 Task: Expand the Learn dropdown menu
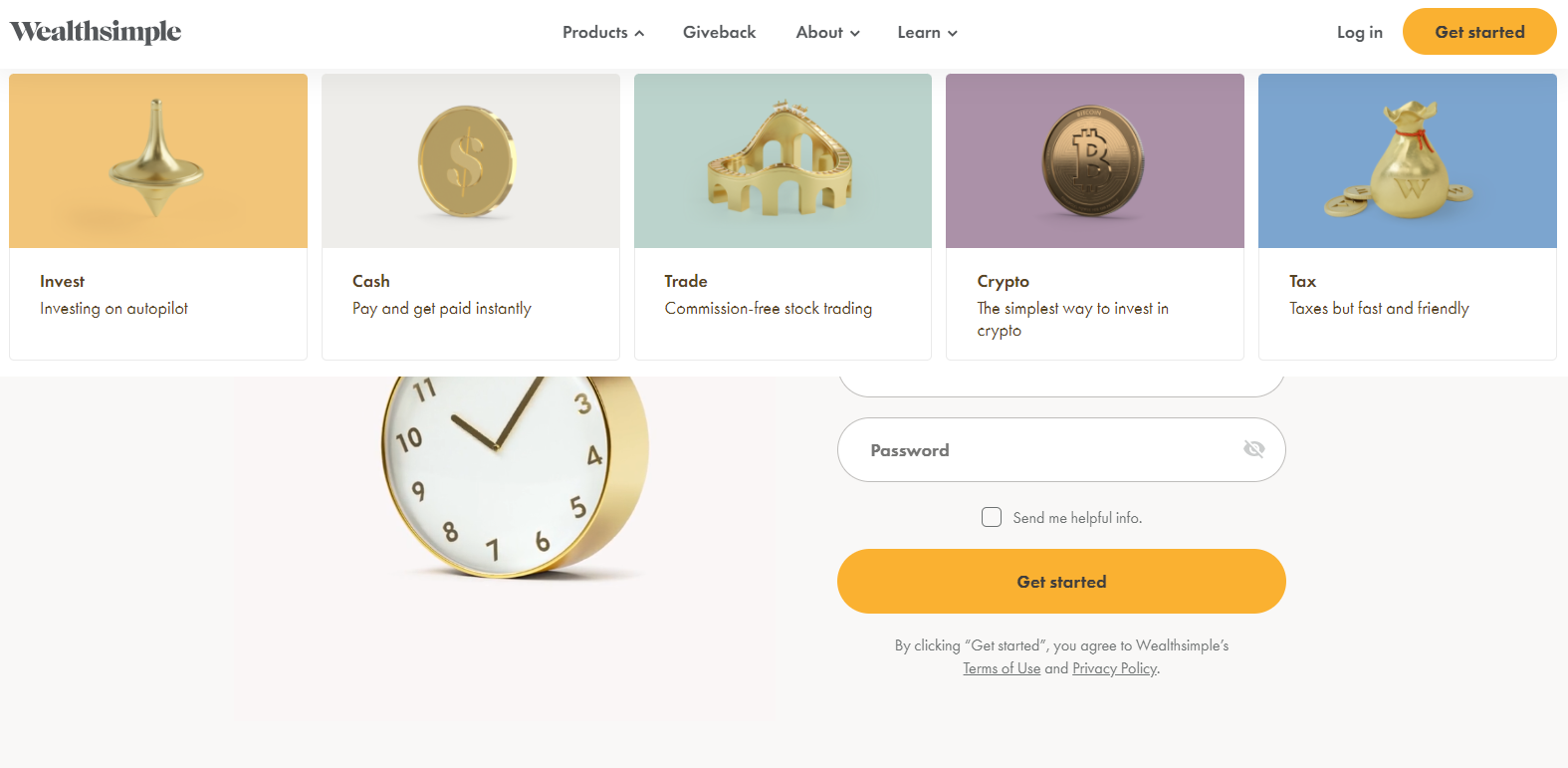coord(927,33)
